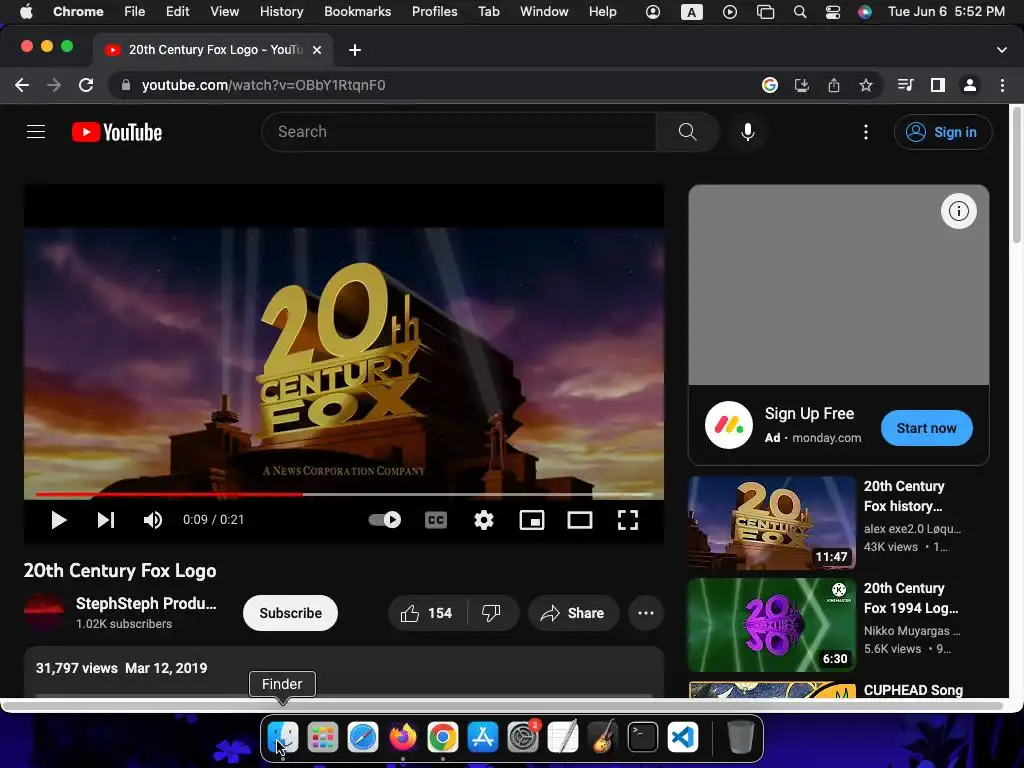Dislike the video
Image resolution: width=1024 pixels, height=768 pixels.
point(491,613)
